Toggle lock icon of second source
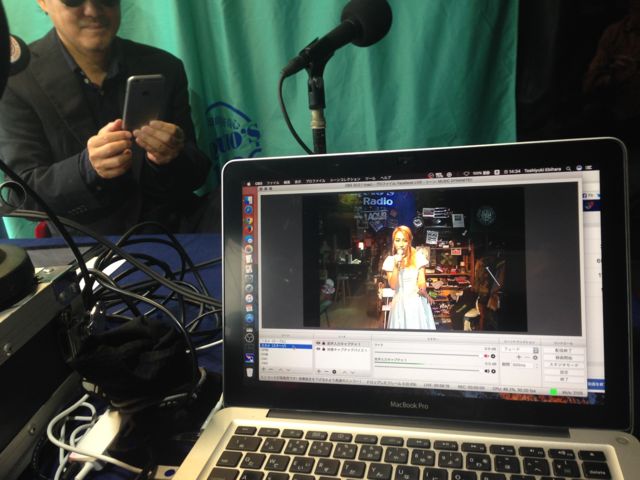This screenshot has height=480, width=640. click(x=324, y=349)
